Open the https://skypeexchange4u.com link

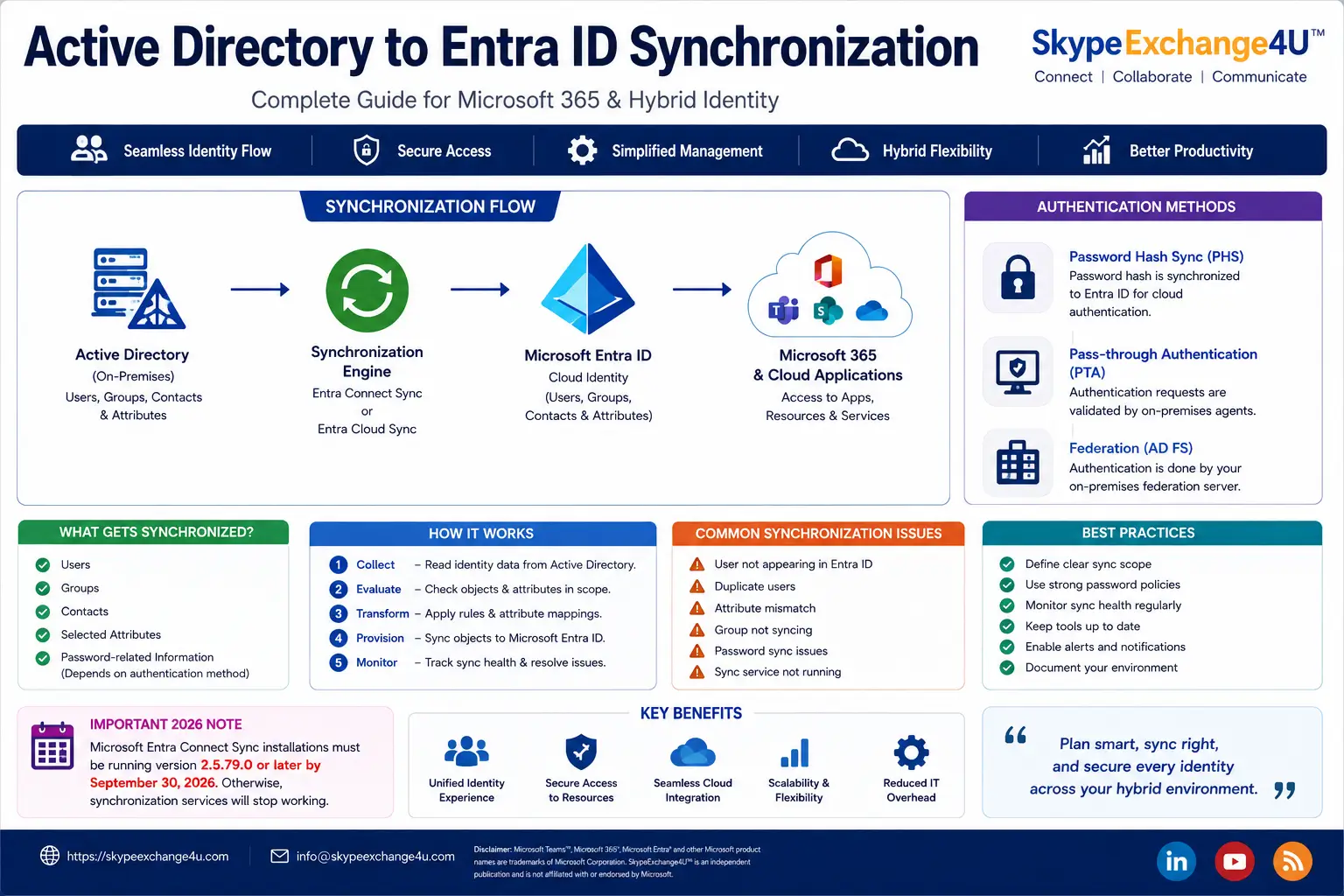pyautogui.click(x=147, y=857)
